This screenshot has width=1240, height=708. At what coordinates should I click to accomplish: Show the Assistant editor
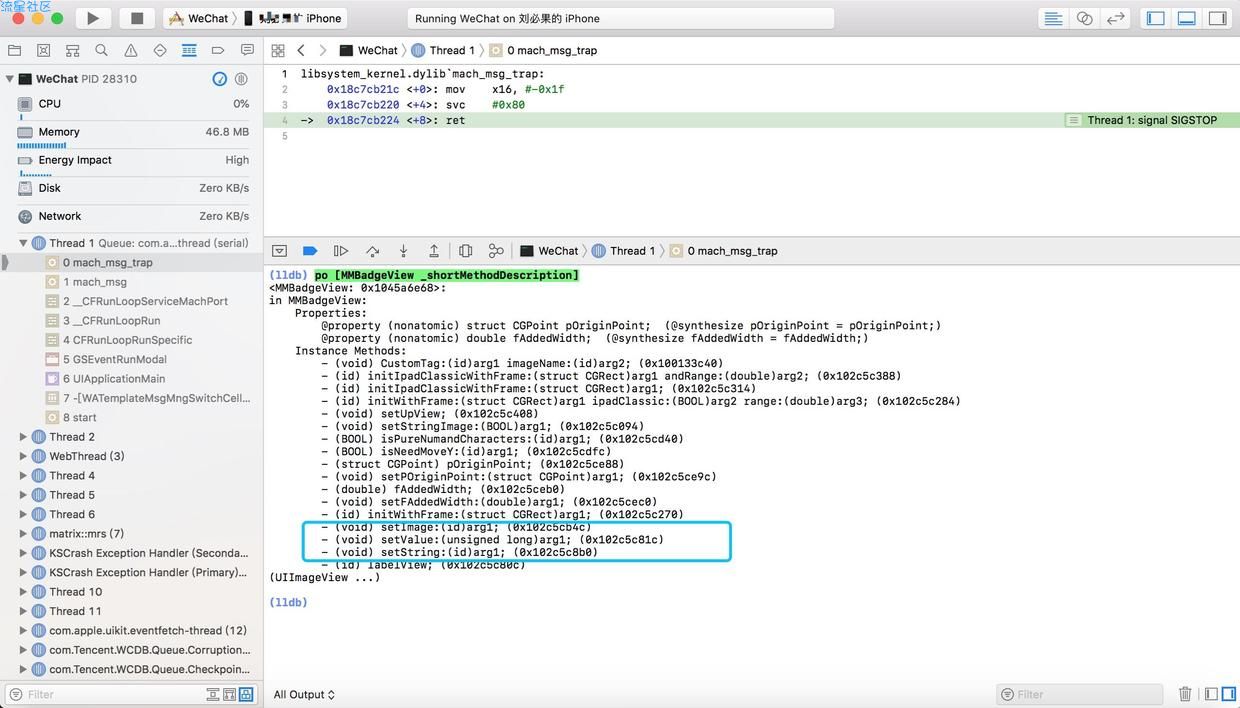(x=1085, y=18)
